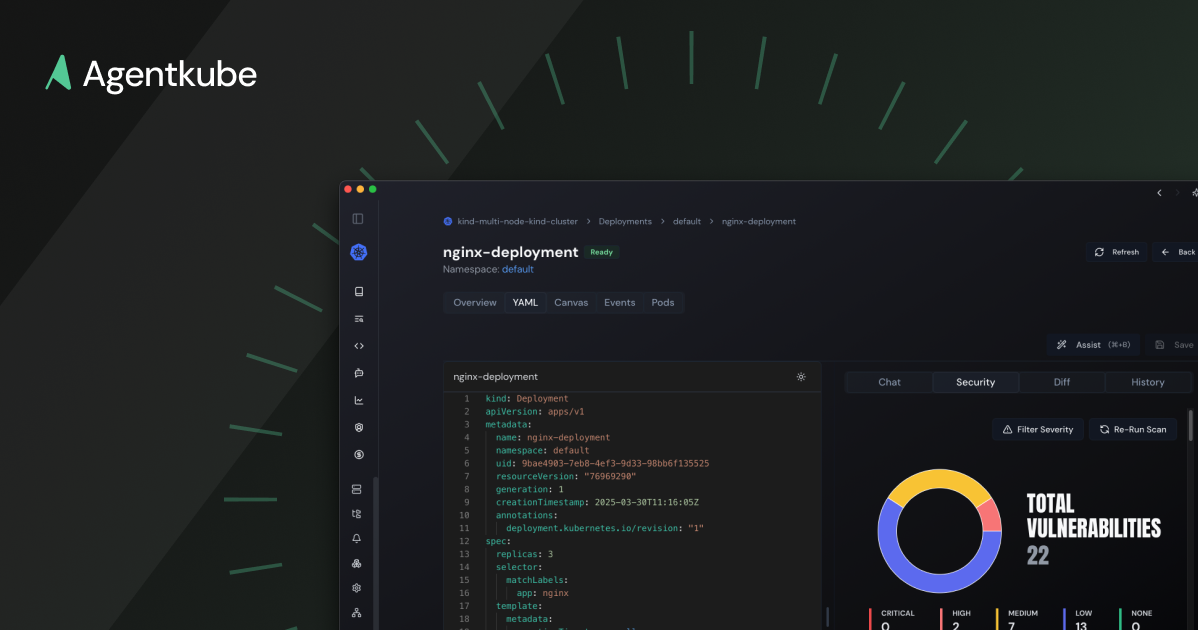Open the gear settings icon in sidebar
1198x630 pixels.
[356, 588]
